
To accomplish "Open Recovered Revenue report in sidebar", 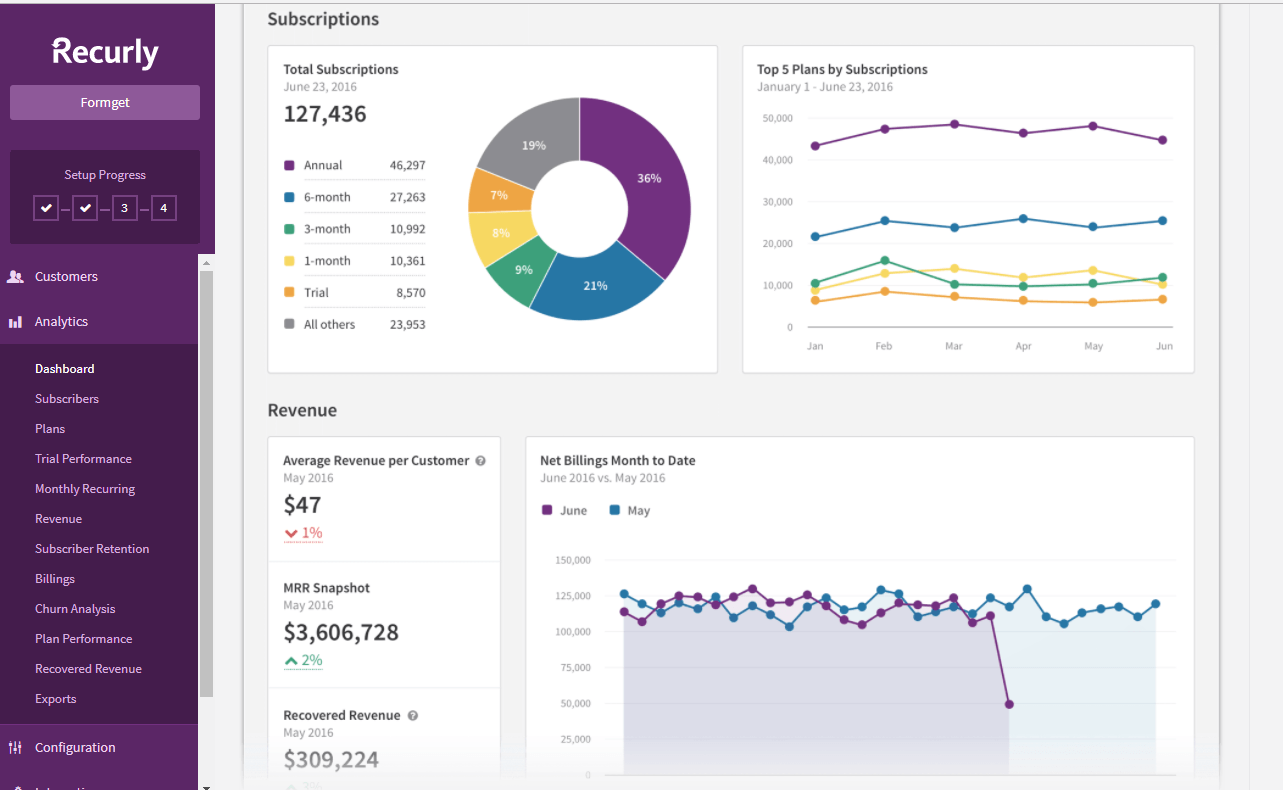I will tap(88, 669).
